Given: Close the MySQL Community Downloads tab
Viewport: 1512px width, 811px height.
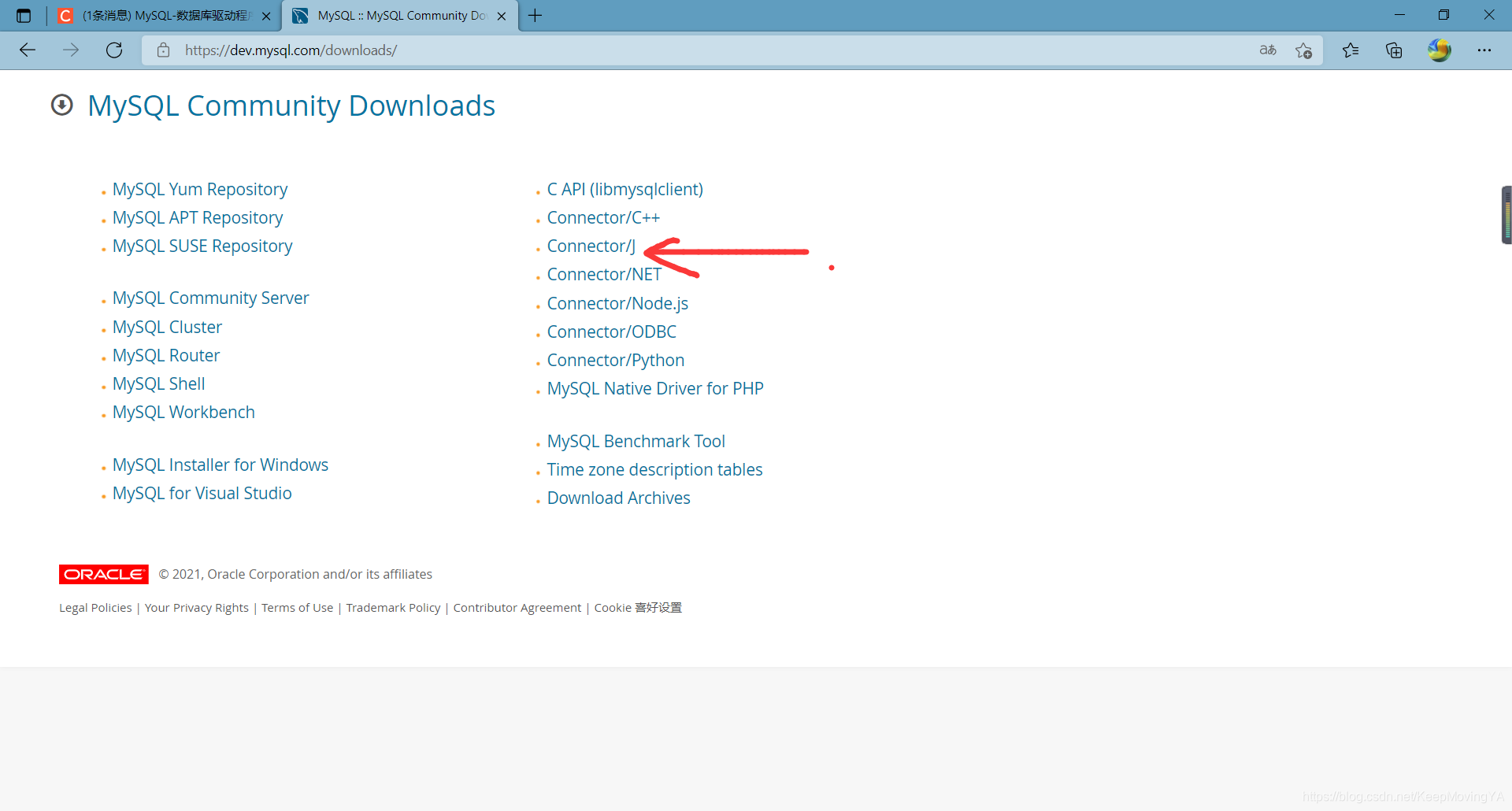Looking at the screenshot, I should [x=502, y=16].
